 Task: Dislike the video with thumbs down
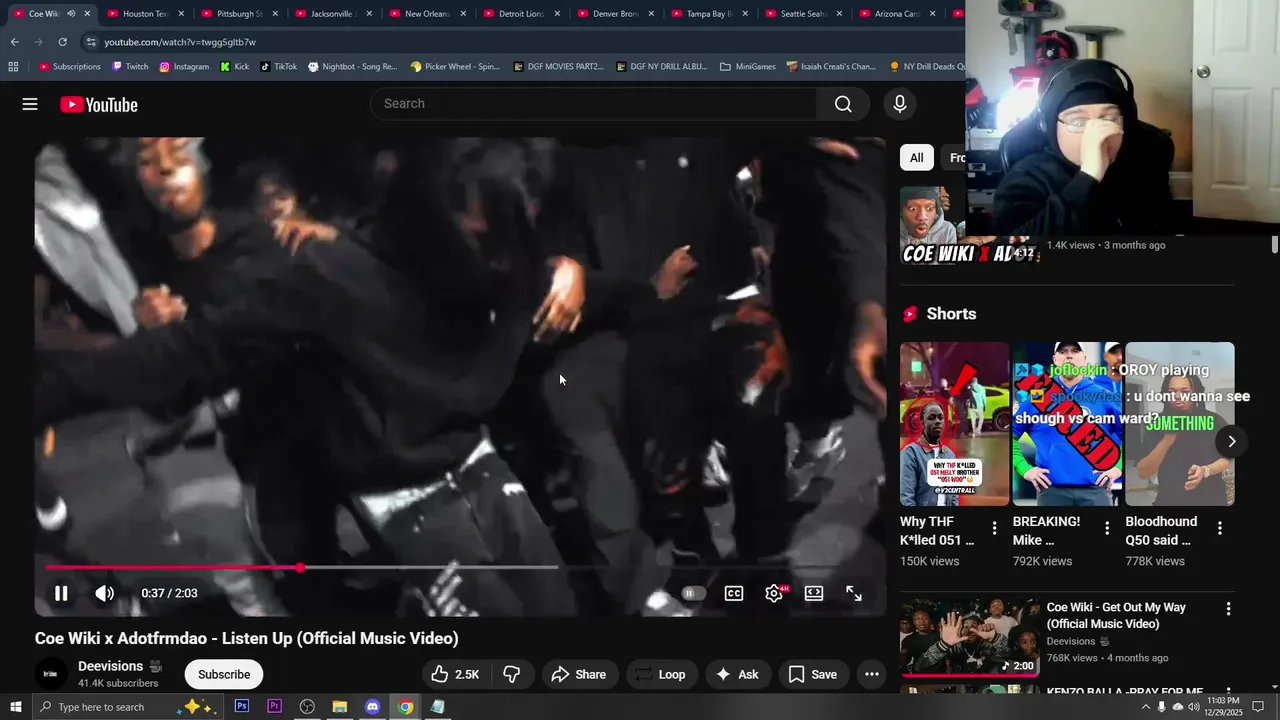(511, 674)
